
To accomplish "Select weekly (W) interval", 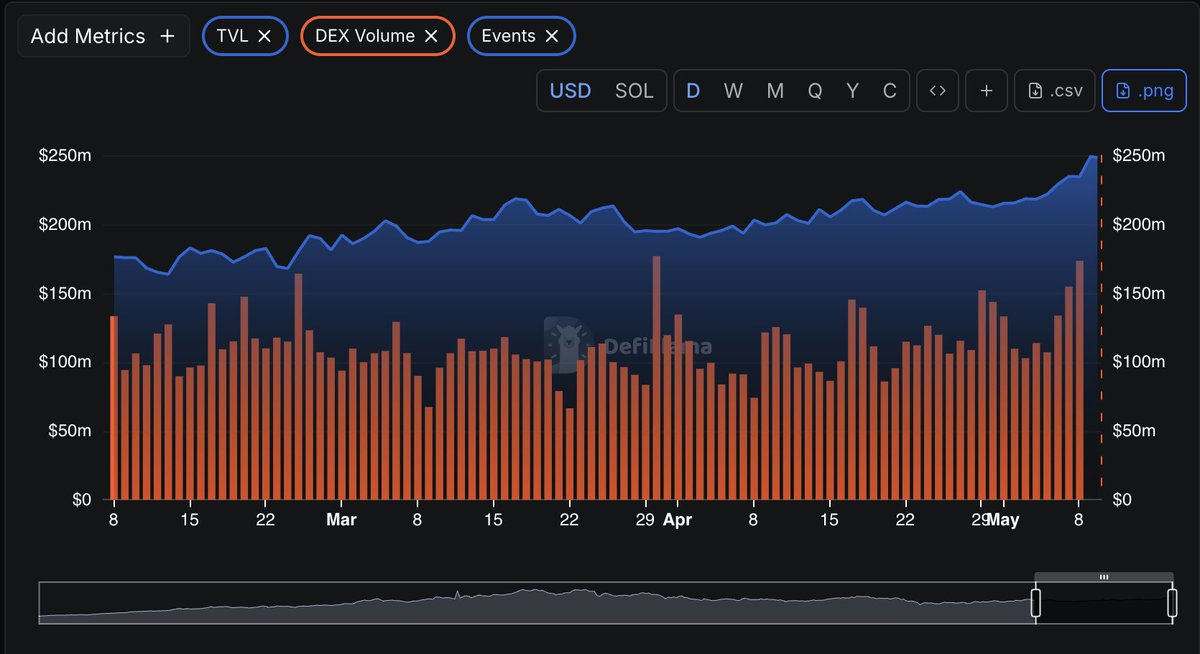I will pyautogui.click(x=733, y=91).
